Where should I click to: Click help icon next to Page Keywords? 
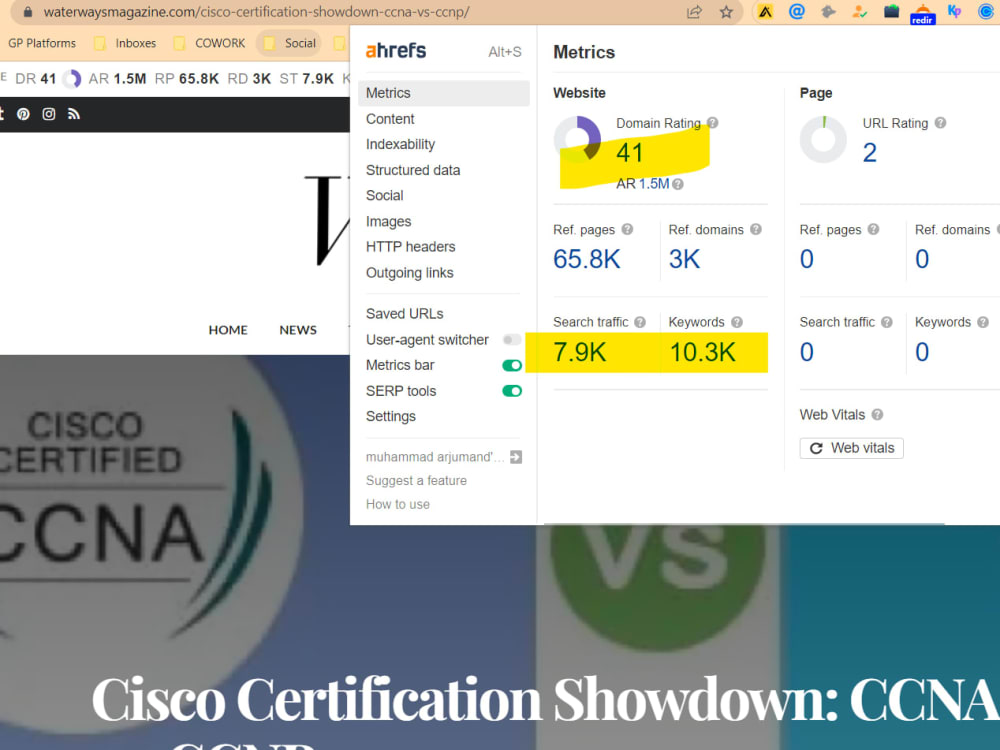(983, 322)
